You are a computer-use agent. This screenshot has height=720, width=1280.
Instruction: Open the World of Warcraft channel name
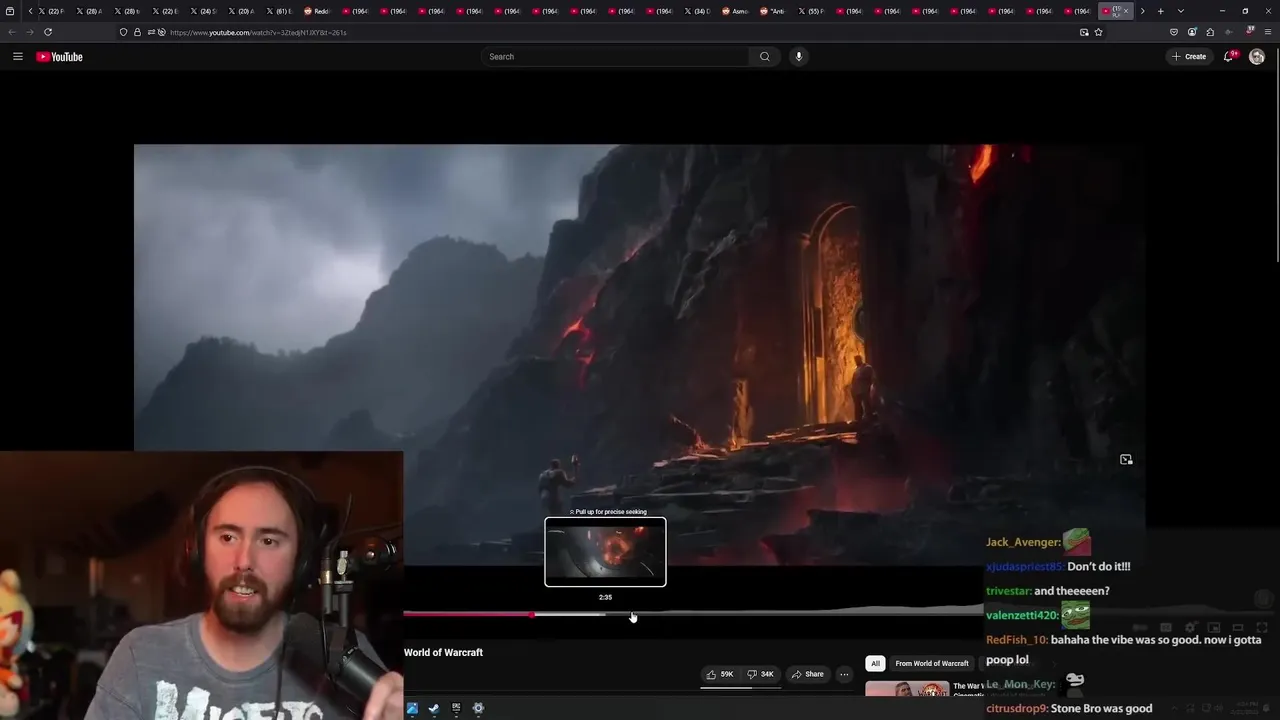pyautogui.click(x=443, y=652)
